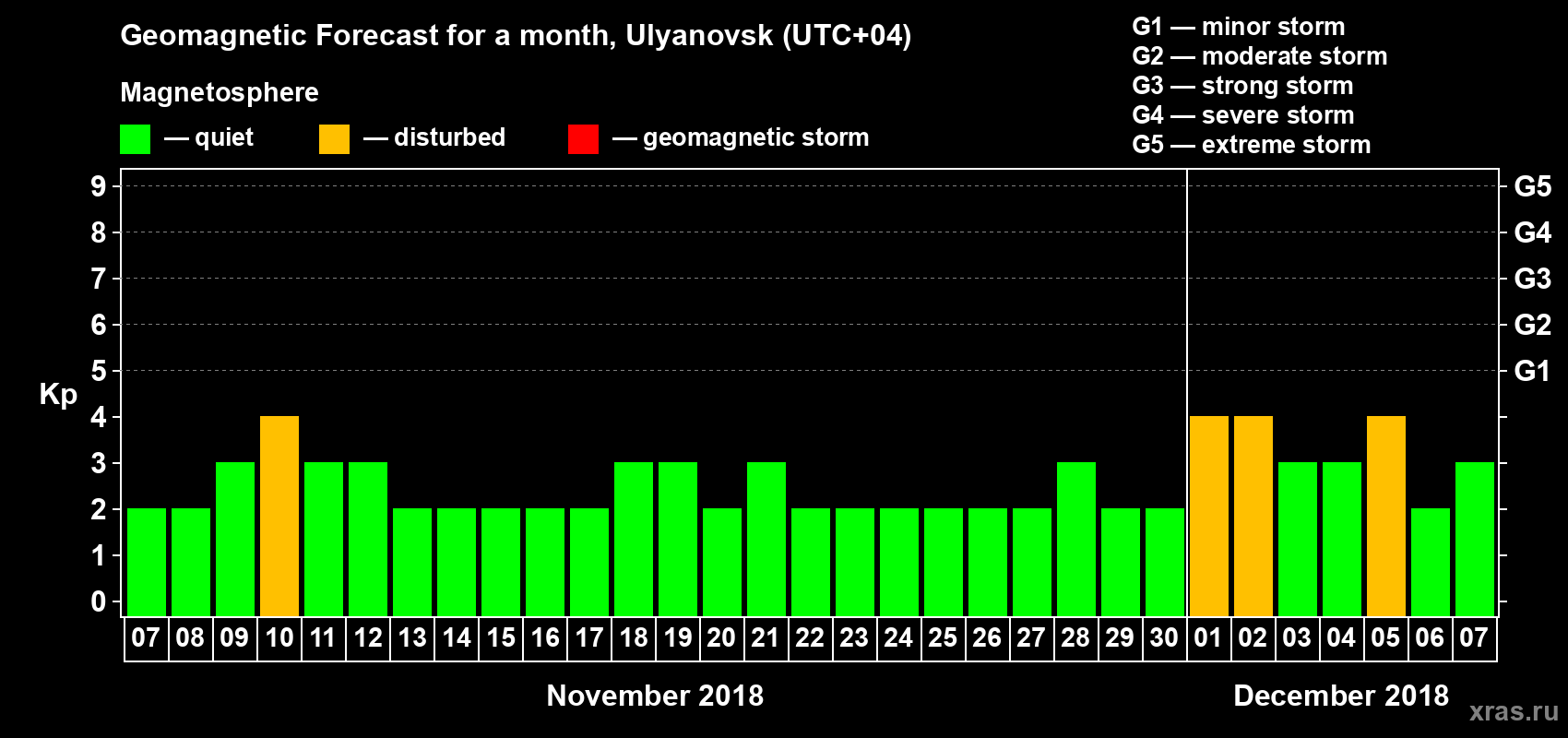Click the December 07 date label

1474,637
